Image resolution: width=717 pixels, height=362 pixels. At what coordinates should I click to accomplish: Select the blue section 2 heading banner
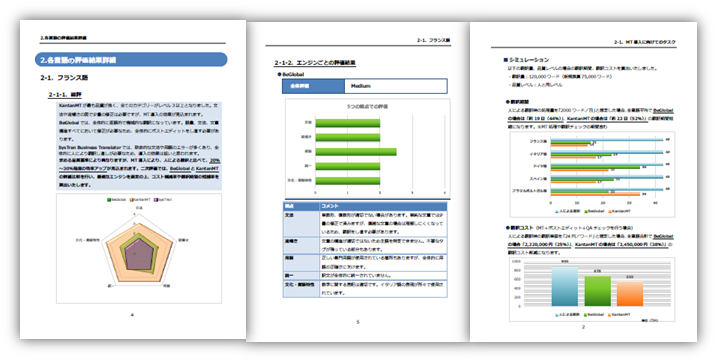click(131, 60)
